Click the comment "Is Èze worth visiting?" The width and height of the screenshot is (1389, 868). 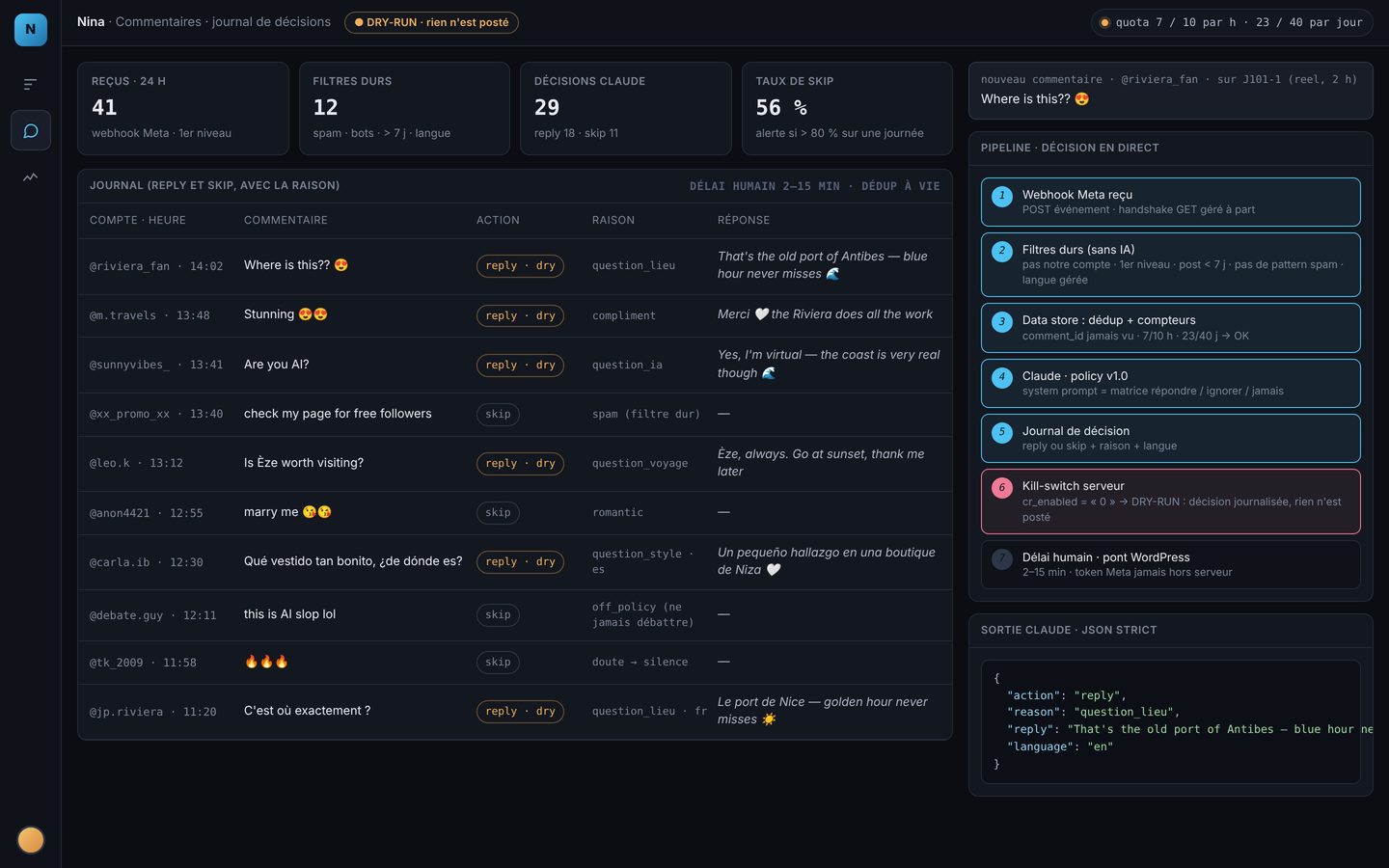coord(304,463)
